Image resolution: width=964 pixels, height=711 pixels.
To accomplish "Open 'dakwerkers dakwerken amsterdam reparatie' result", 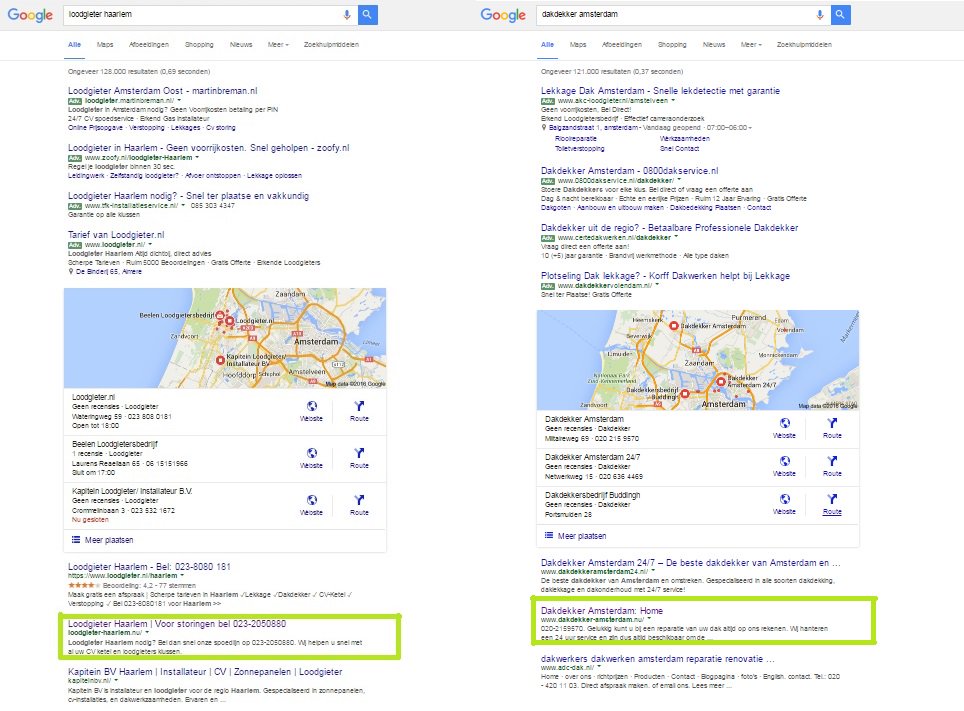I will (x=657, y=658).
